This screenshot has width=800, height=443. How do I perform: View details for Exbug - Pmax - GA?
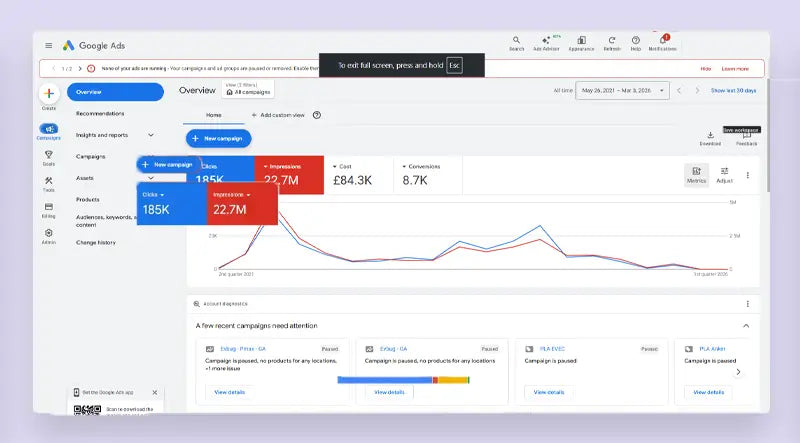[x=230, y=392]
